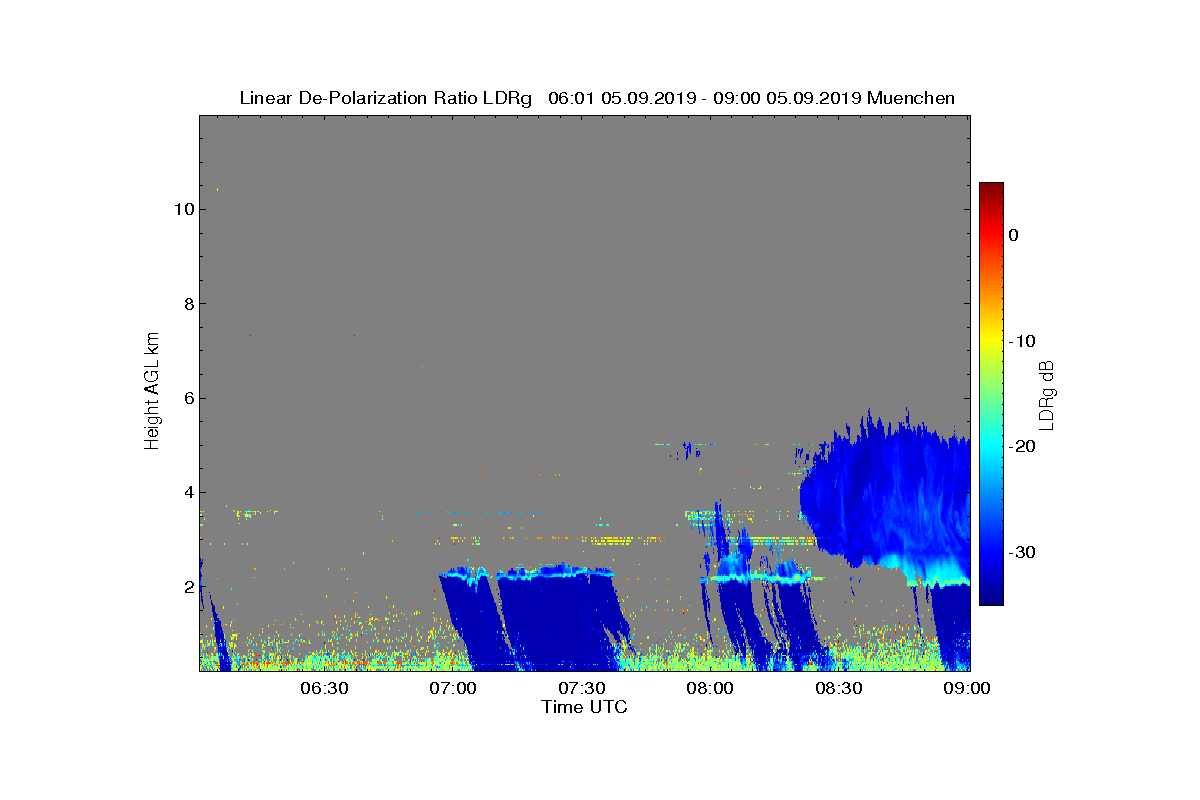Click the colorbar value -10
1200x800 pixels.
pyautogui.click(x=1022, y=341)
